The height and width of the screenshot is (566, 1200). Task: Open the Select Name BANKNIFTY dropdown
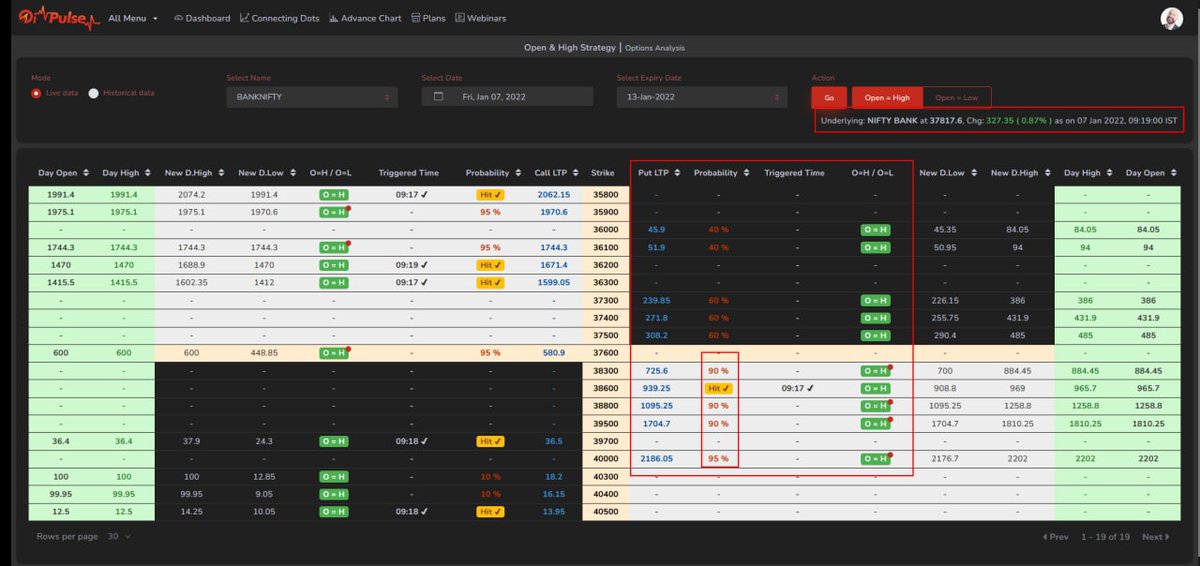click(312, 97)
